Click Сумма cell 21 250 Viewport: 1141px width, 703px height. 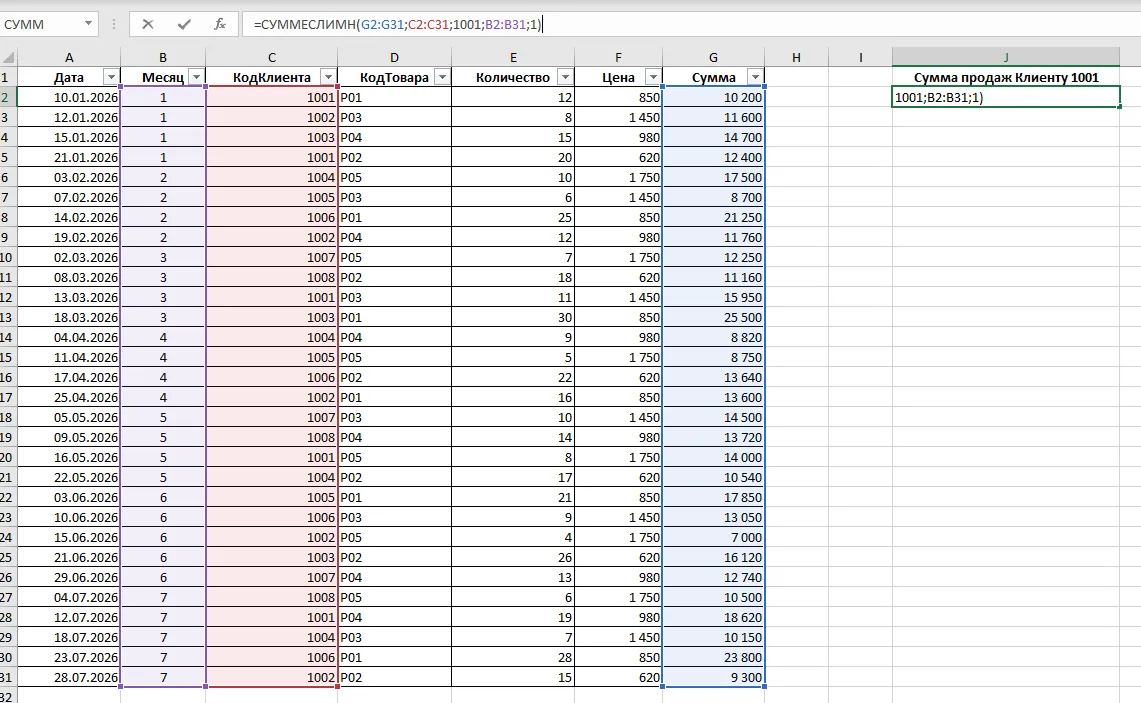click(713, 218)
